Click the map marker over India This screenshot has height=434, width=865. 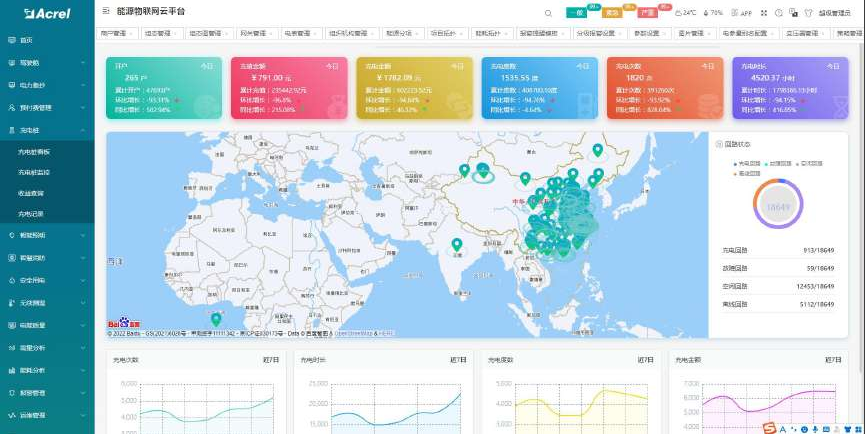pyautogui.click(x=456, y=244)
